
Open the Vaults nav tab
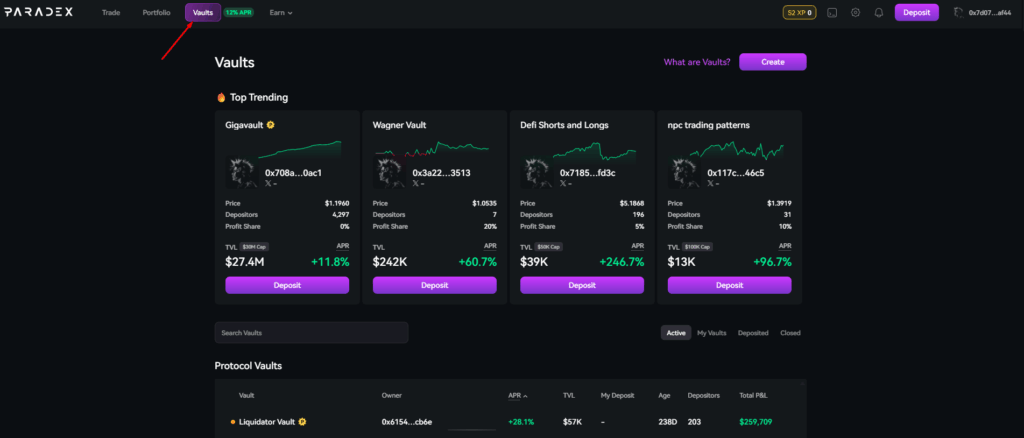tap(203, 12)
